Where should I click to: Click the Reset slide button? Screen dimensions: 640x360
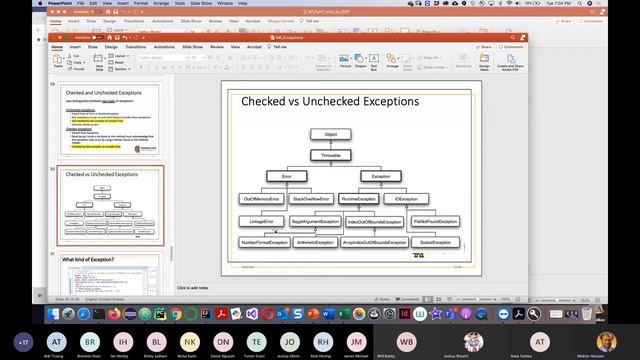116,62
